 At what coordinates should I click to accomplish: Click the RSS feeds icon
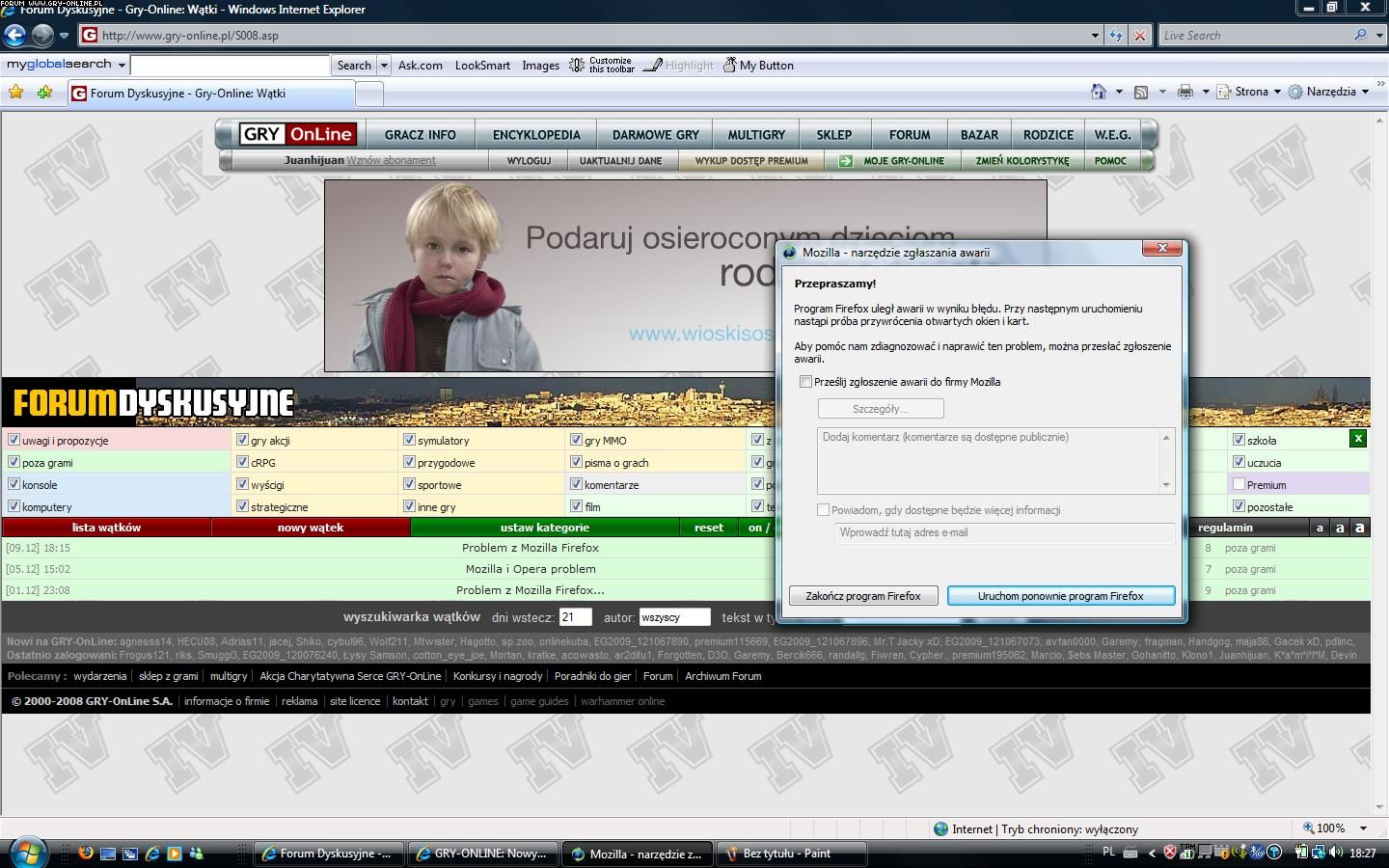tap(1141, 92)
